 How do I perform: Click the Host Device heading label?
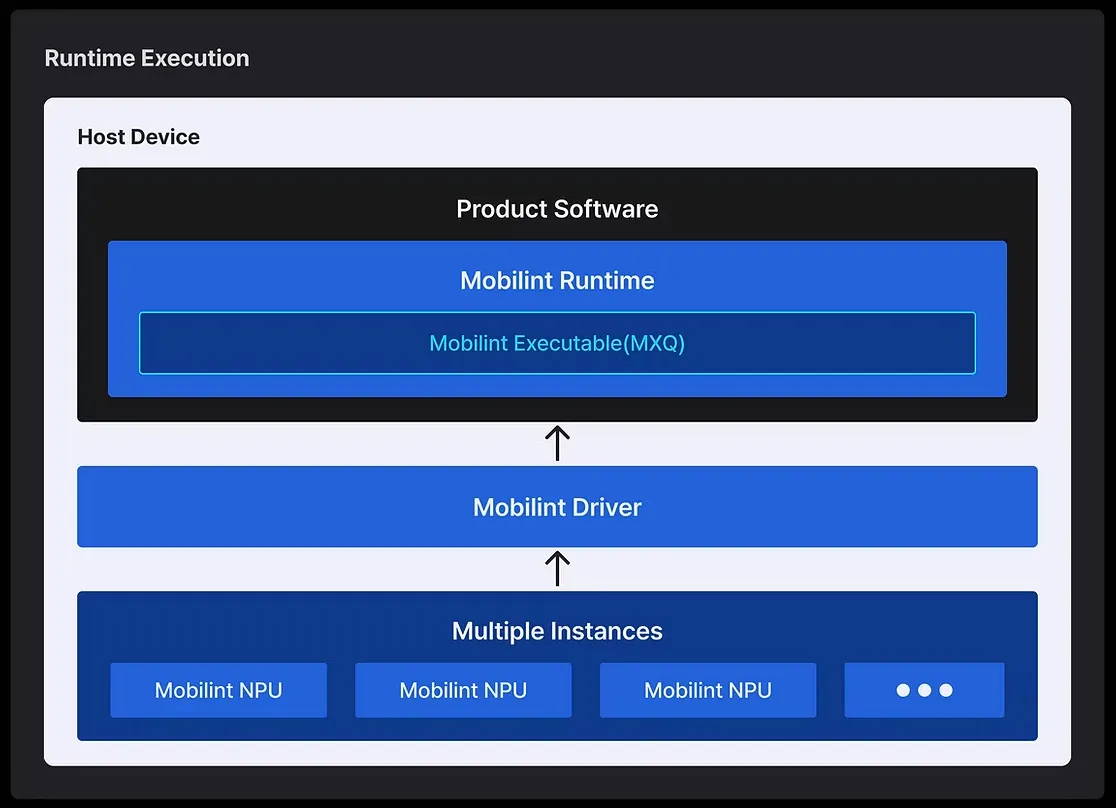(x=138, y=137)
